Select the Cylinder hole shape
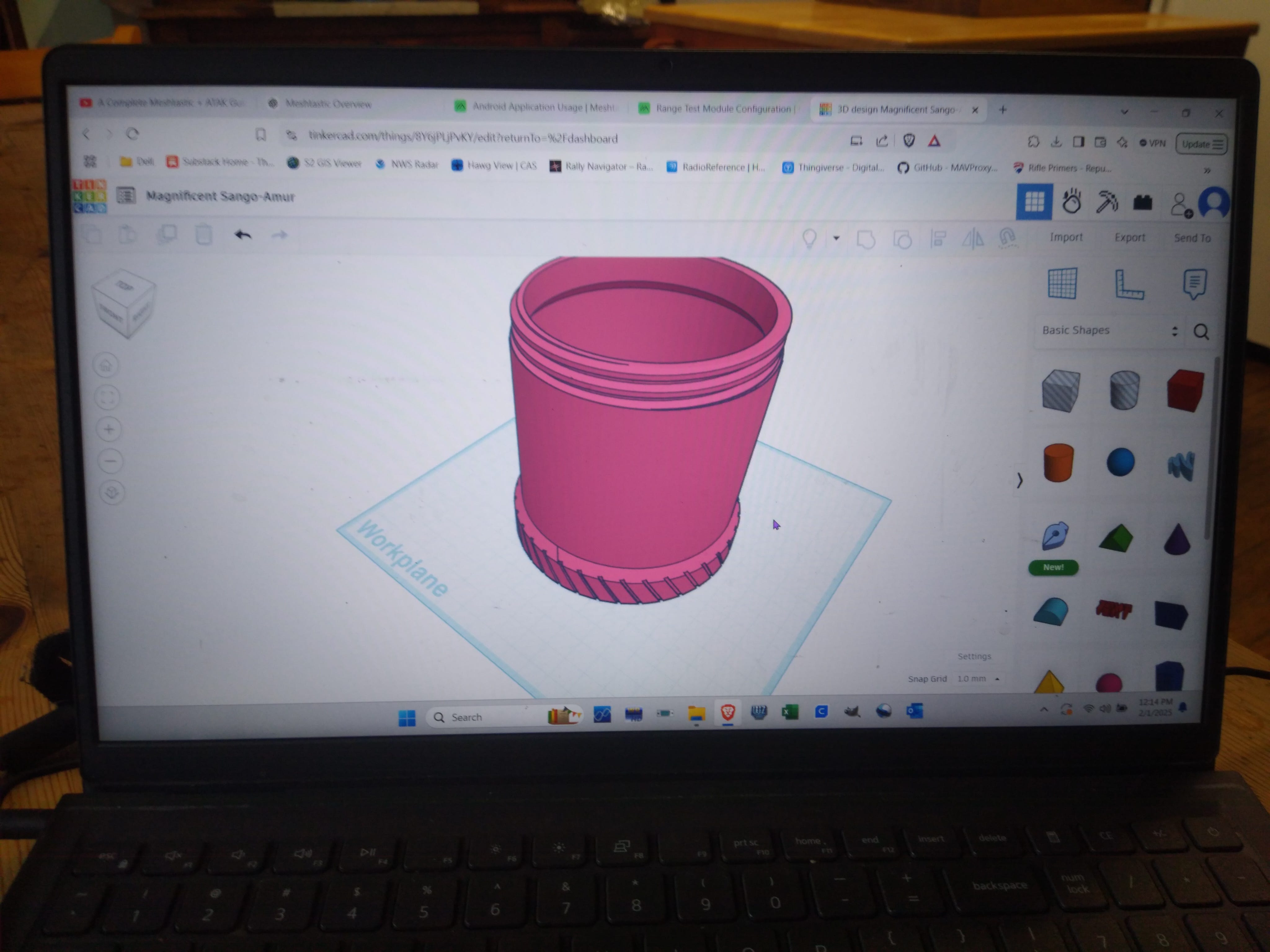 tap(1124, 390)
